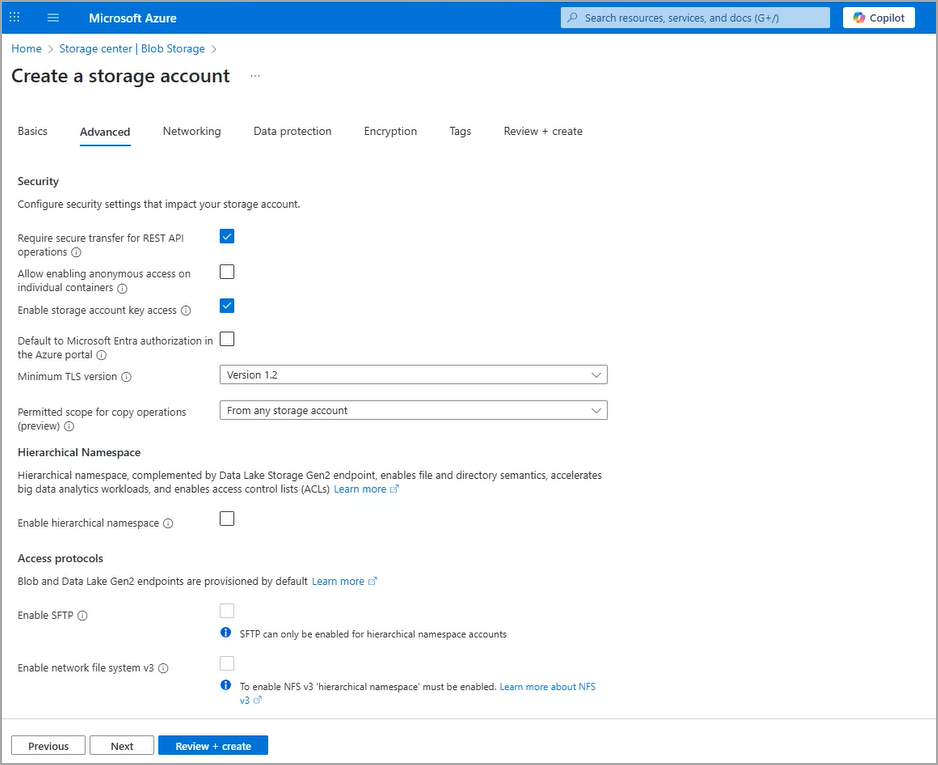Screen dimensions: 938x765
Task: Go to the Networking tab
Action: pyautogui.click(x=191, y=131)
